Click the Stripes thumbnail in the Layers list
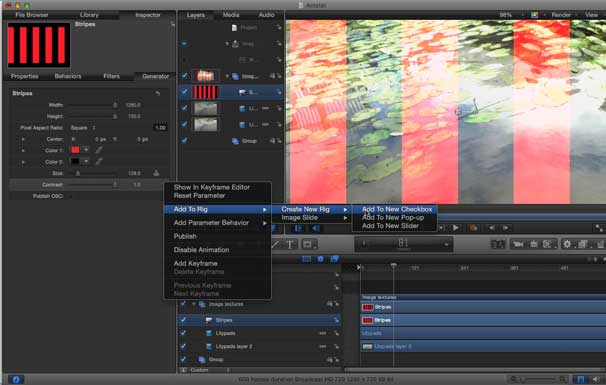The height and width of the screenshot is (385, 606). click(x=205, y=92)
